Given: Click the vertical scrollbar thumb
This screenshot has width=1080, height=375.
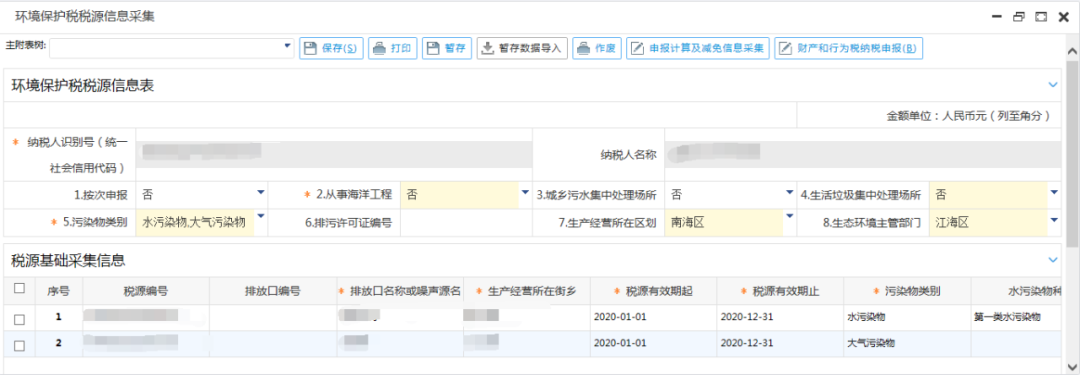Looking at the screenshot, I should 1072,153.
